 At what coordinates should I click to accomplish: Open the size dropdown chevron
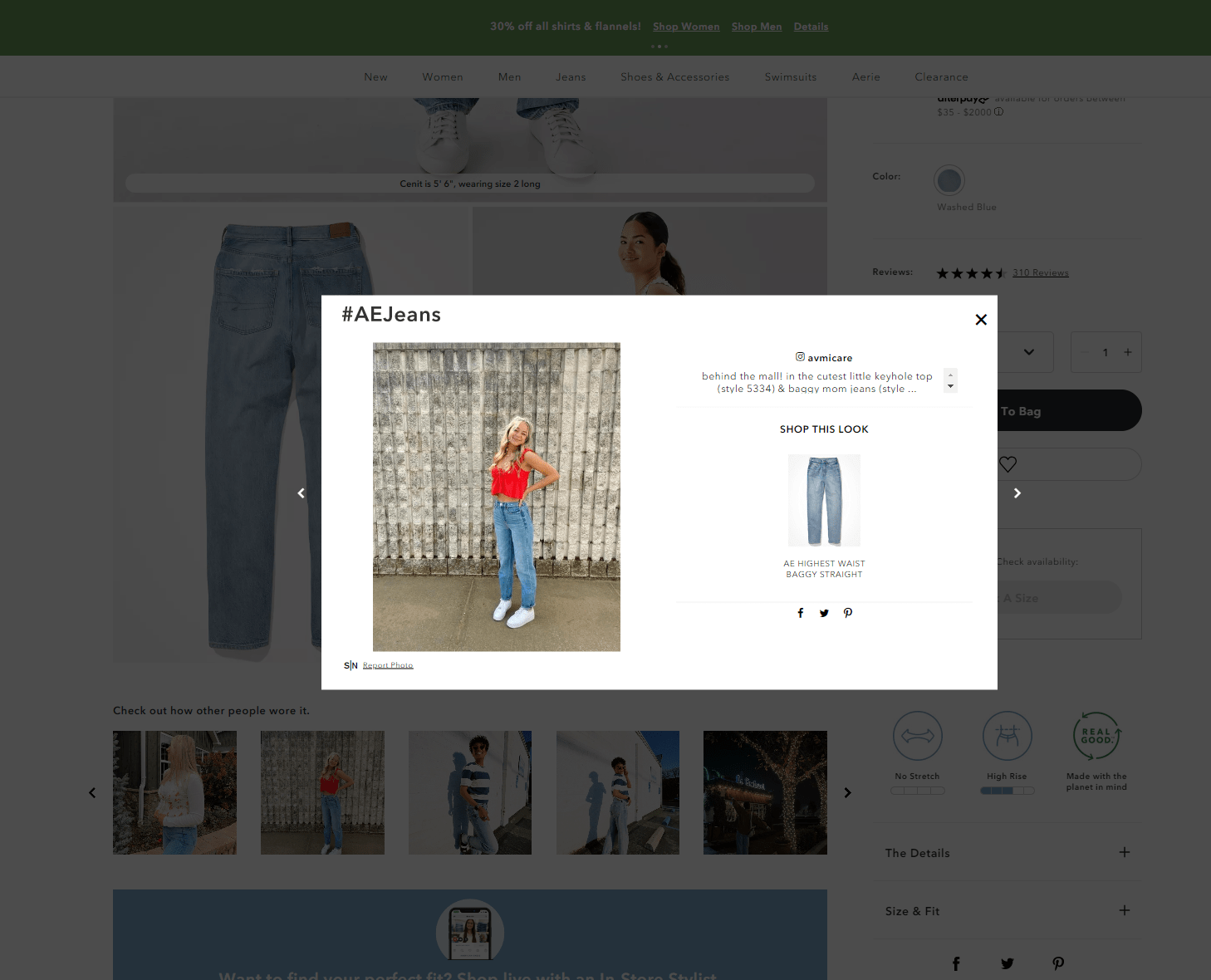(1029, 352)
